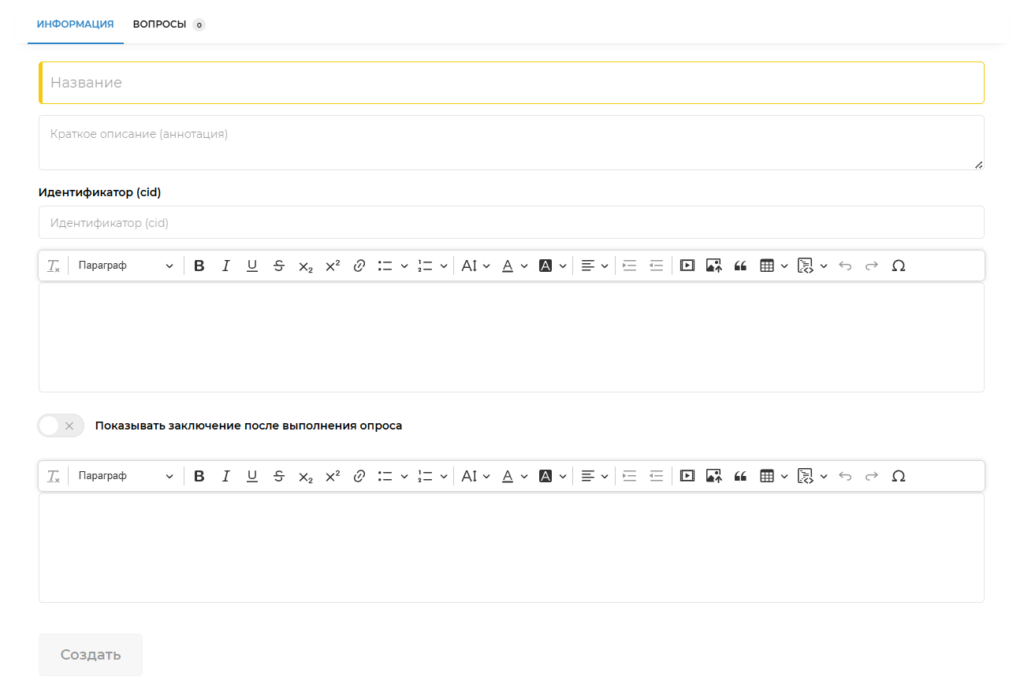Open background highlight color in second editor
The width and height of the screenshot is (1024, 684).
(552, 476)
